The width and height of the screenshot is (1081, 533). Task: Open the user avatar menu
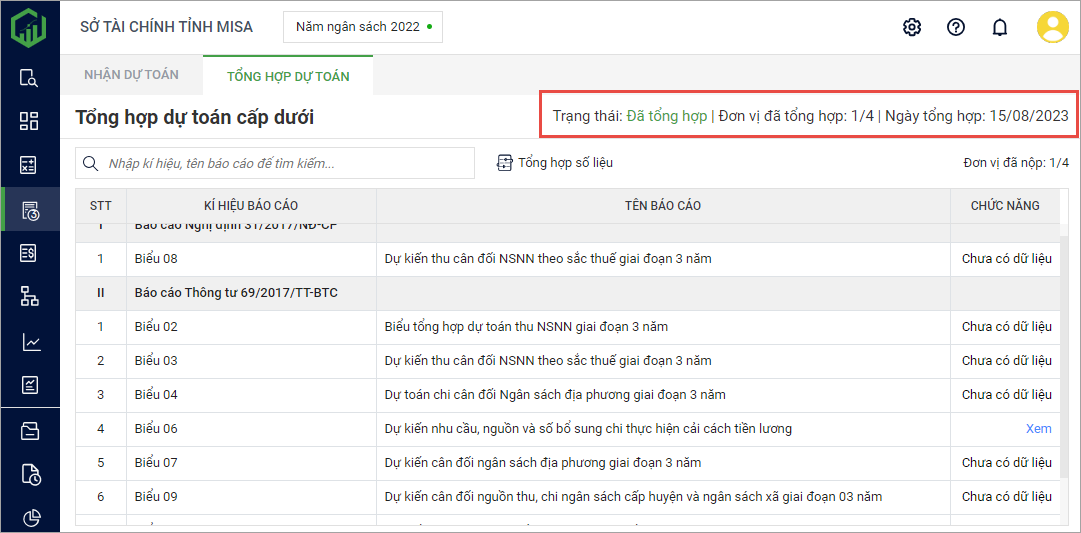(1052, 27)
